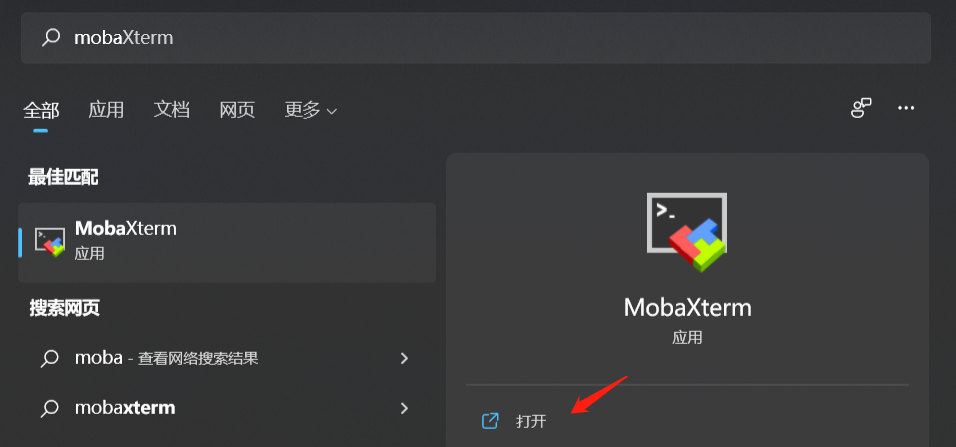The width and height of the screenshot is (956, 447).
Task: Click into the mobaXterm search field
Action: (x=476, y=38)
